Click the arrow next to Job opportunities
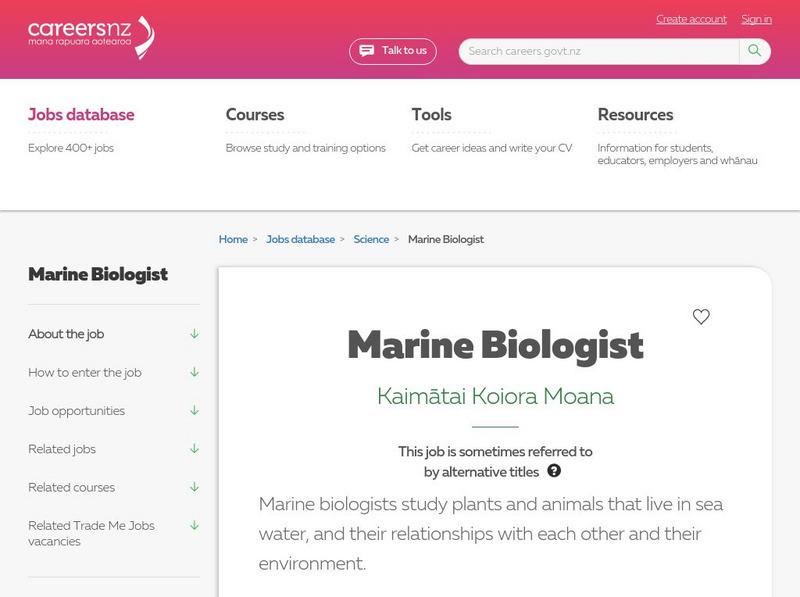 194,410
